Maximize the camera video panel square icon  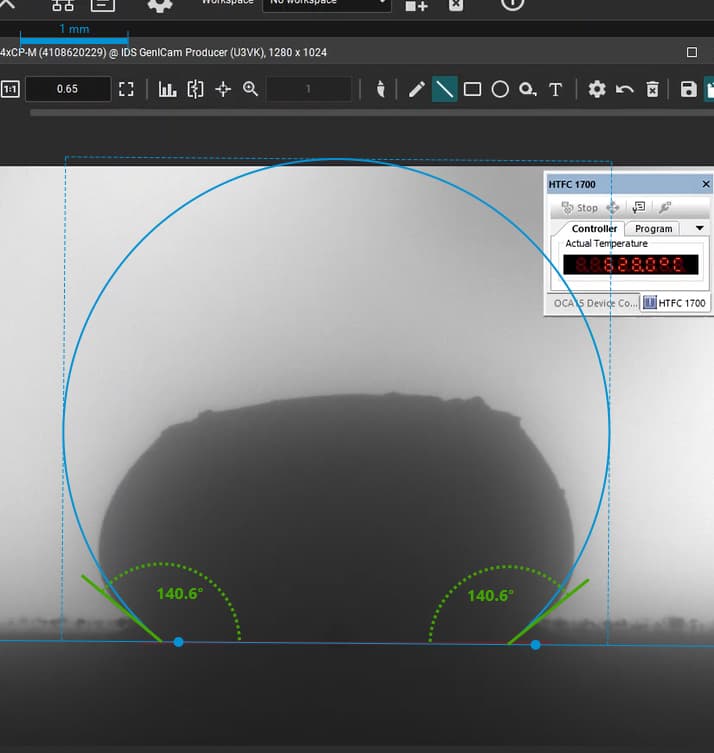click(x=691, y=52)
